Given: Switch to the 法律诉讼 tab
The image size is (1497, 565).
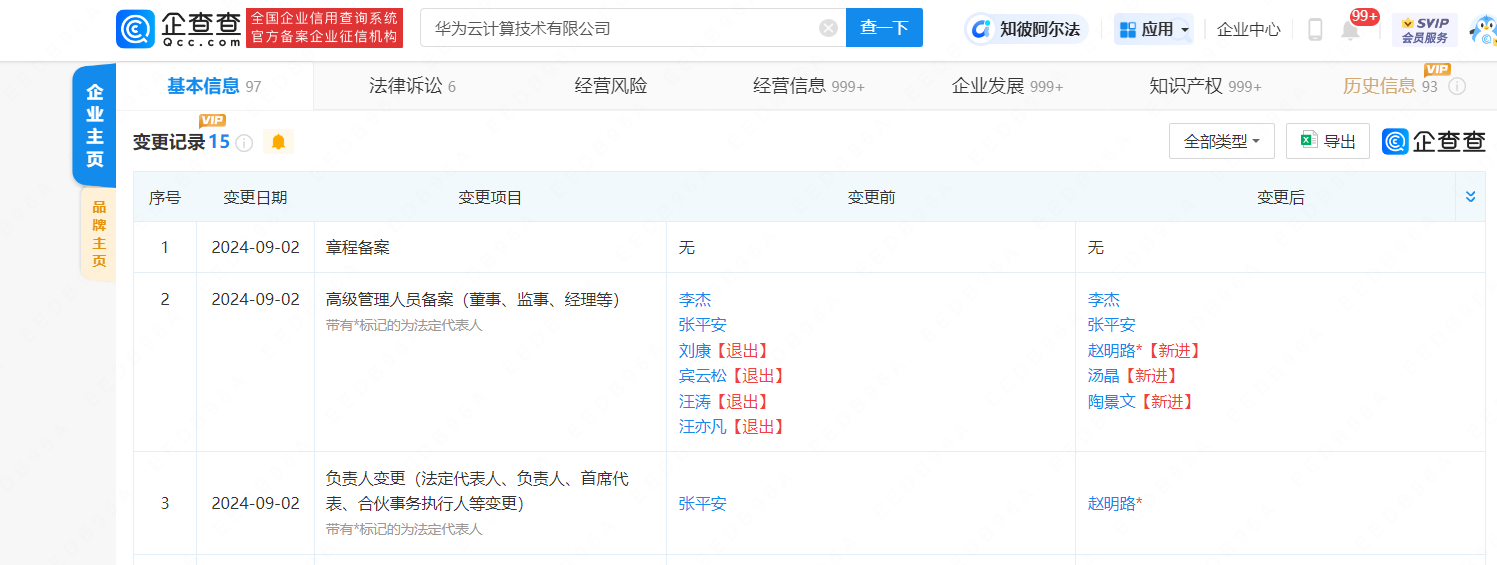Looking at the screenshot, I should [x=412, y=86].
